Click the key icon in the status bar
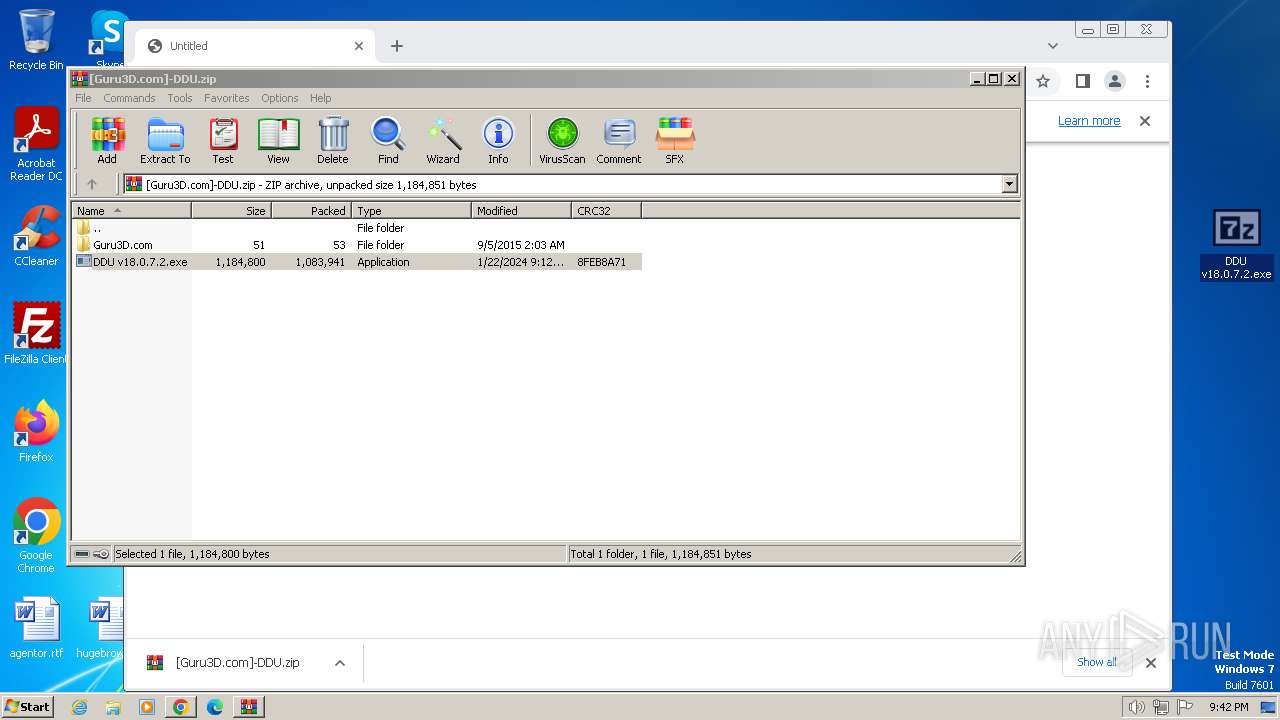Image resolution: width=1280 pixels, height=720 pixels. 101,553
